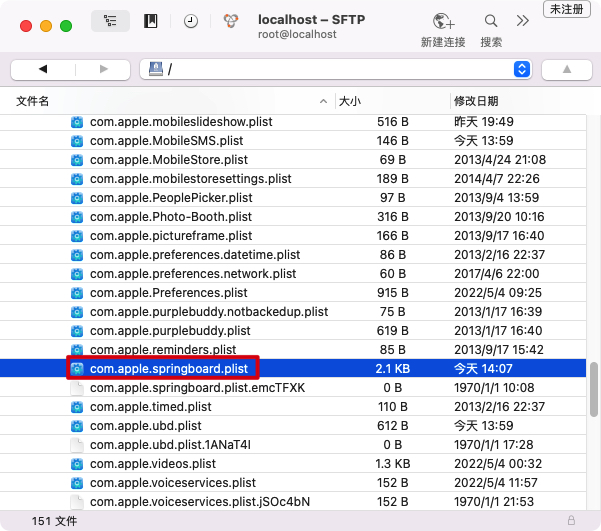
Task: Click filename com.apple.springboard.plist.emcTFXK
Action: [197, 388]
